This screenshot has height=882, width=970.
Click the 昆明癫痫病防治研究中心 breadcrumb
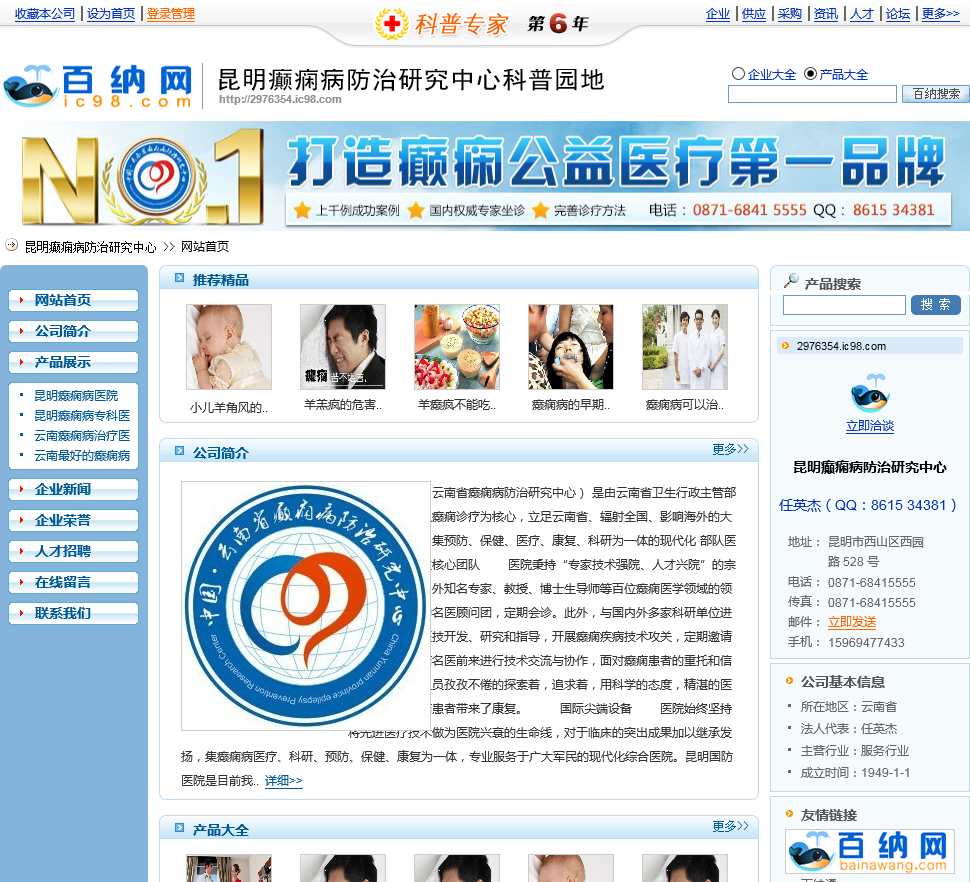click(x=90, y=247)
